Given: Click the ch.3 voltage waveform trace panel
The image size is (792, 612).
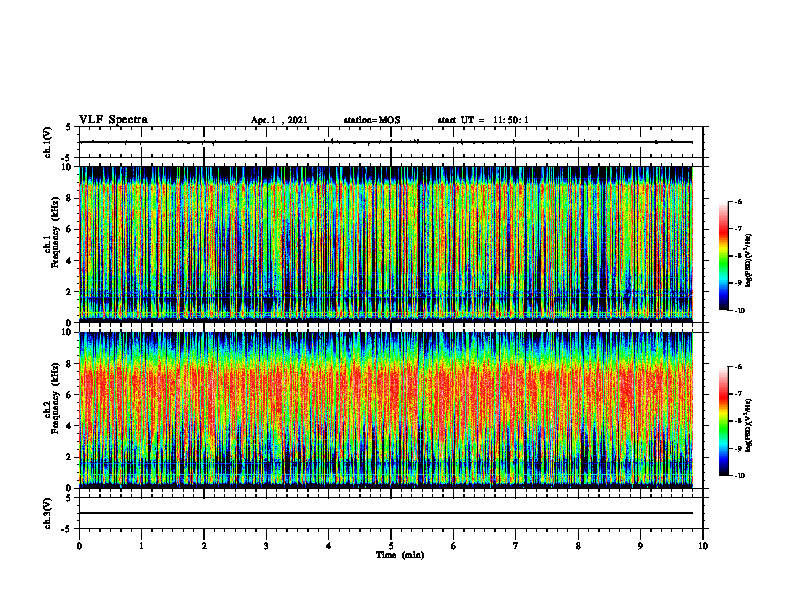Looking at the screenshot, I should pyautogui.click(x=391, y=513).
